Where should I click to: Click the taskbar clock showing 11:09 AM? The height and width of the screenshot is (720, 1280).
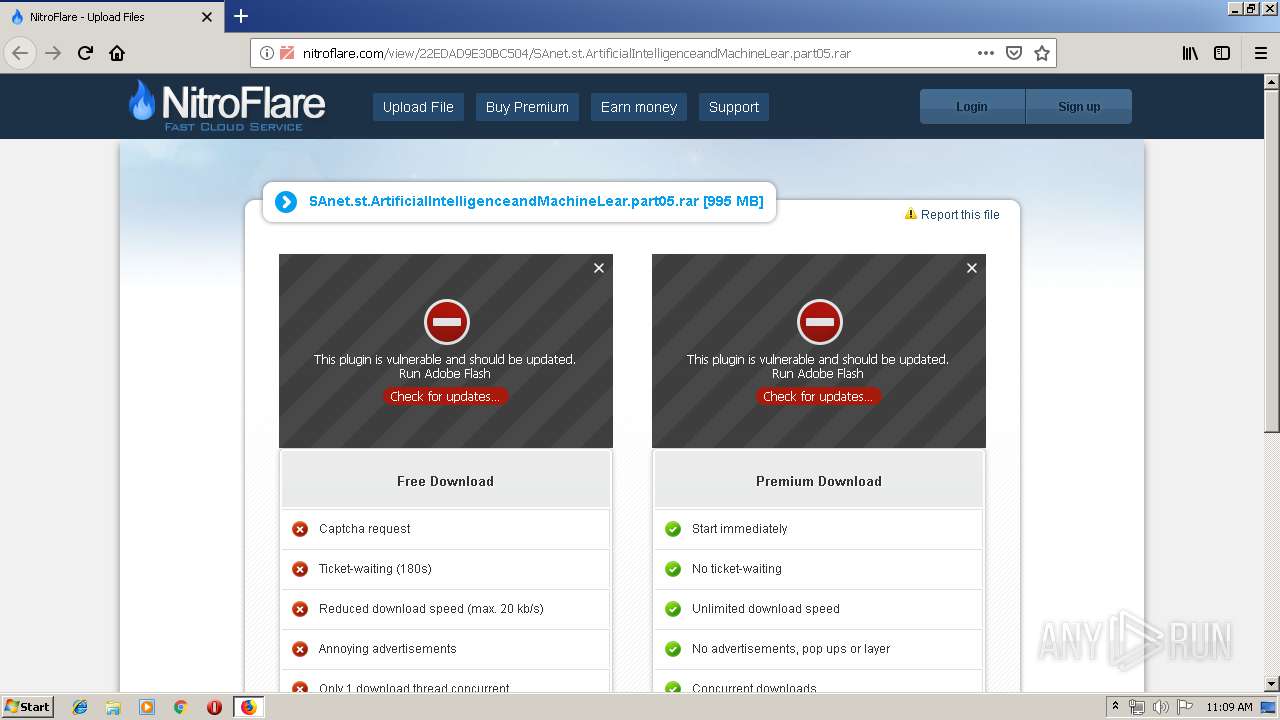coord(1229,707)
